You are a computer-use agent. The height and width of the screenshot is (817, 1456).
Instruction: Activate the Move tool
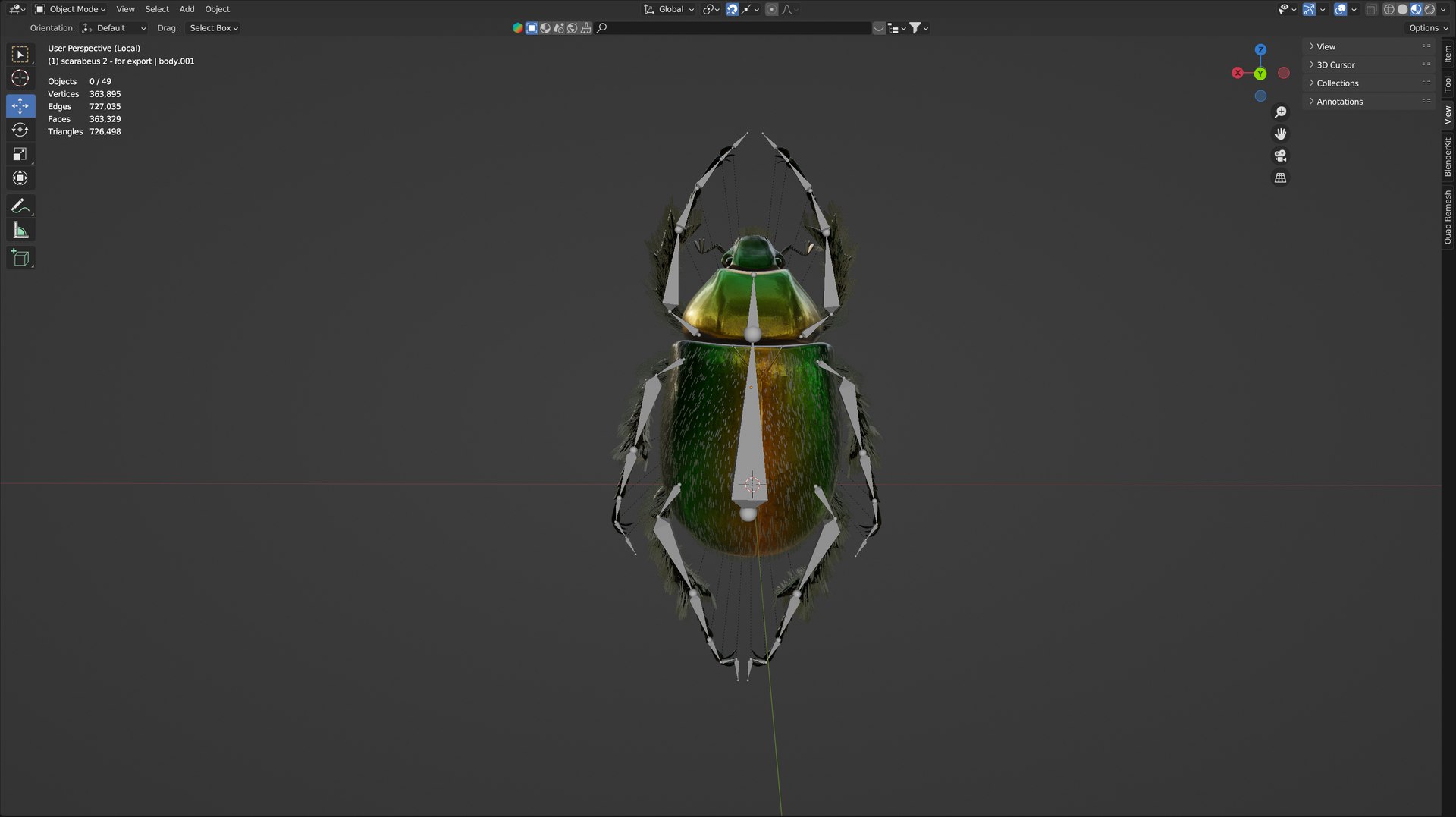pos(20,105)
